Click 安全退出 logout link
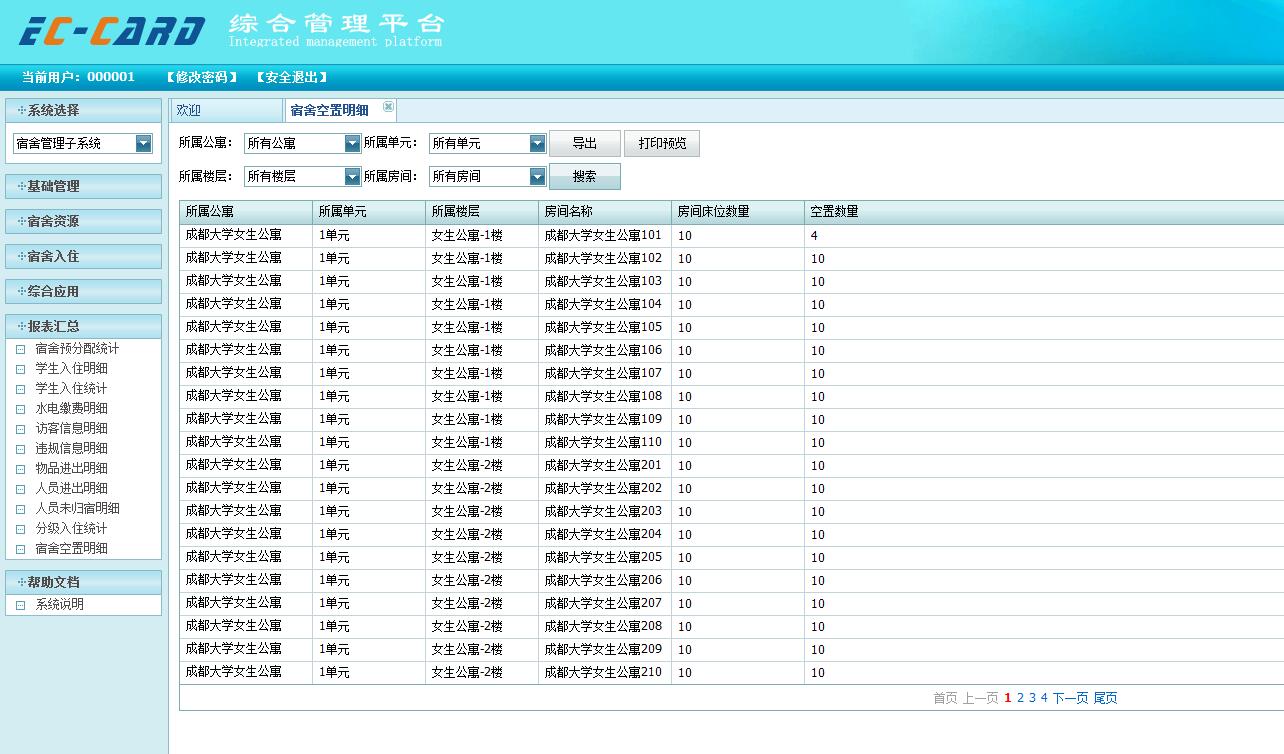1284x754 pixels. (x=291, y=77)
